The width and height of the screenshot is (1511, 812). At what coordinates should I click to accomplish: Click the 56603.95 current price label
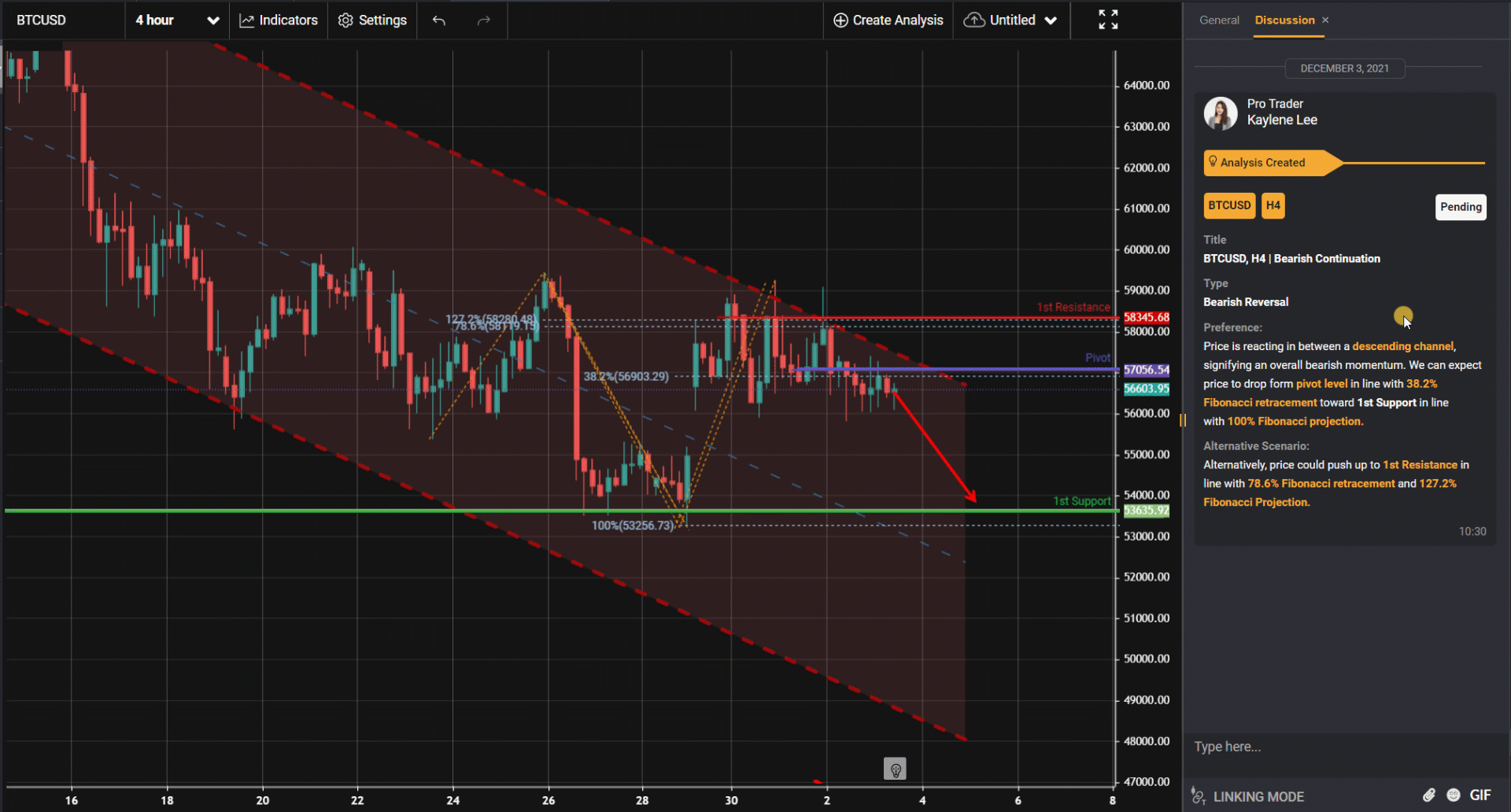[x=1146, y=389]
